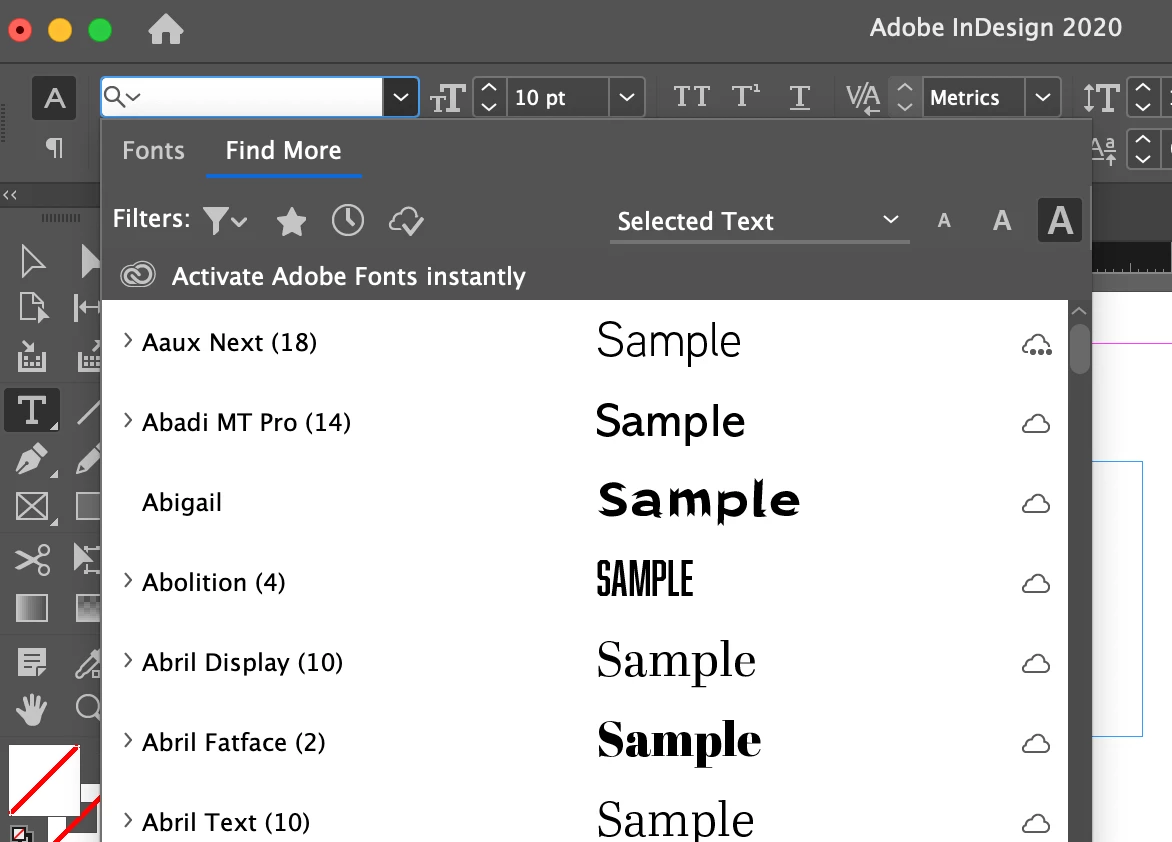Switch to the Find More tab
Screen dimensions: 1172x842
click(x=284, y=151)
